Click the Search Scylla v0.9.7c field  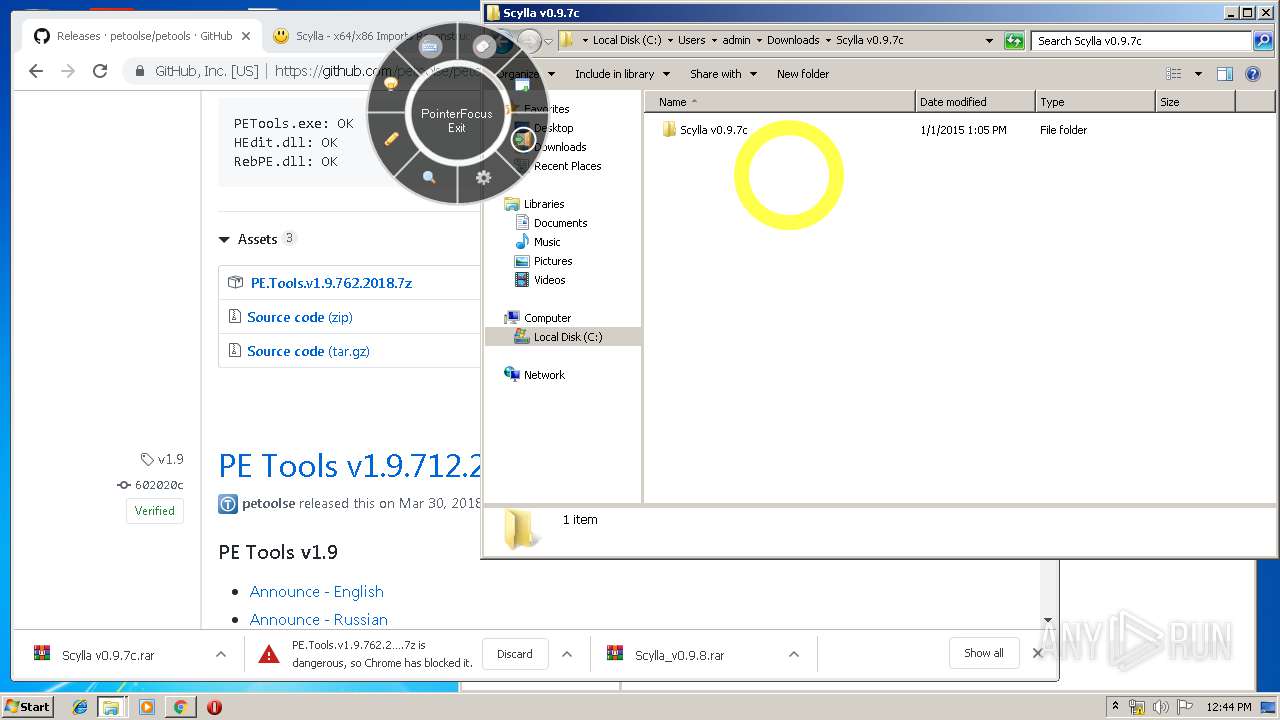(1142, 41)
